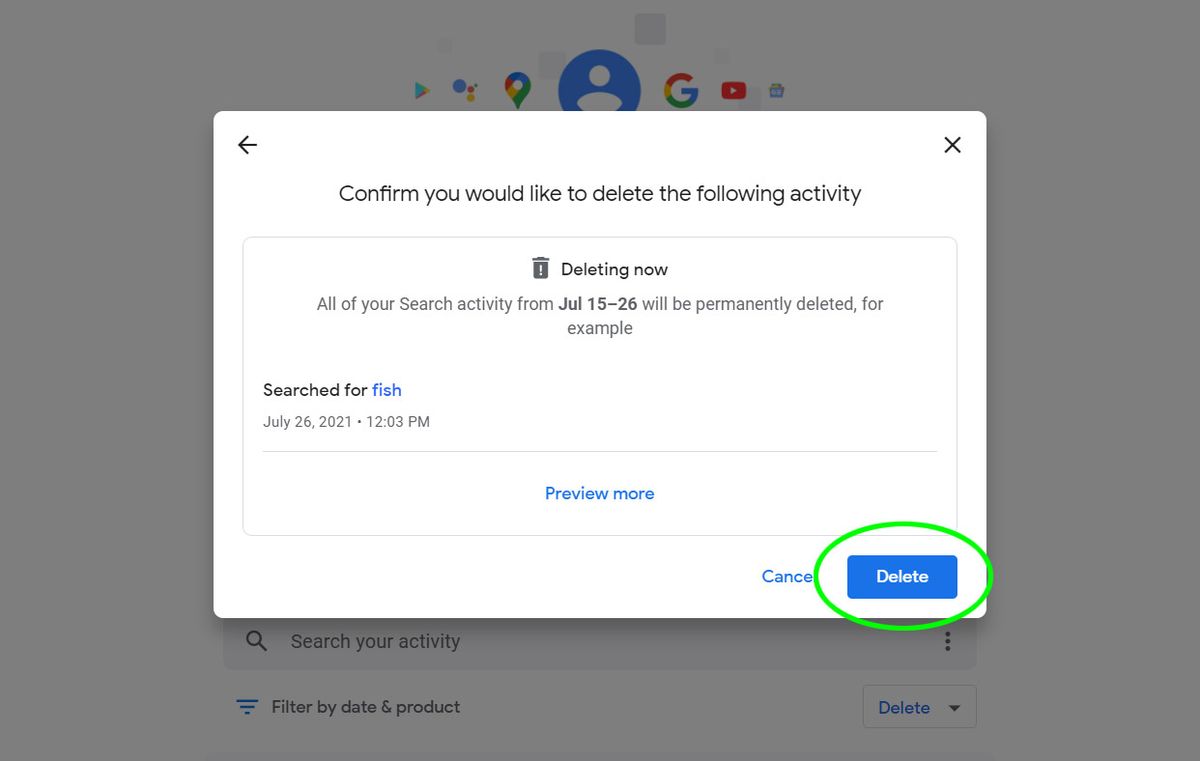
Task: Close the confirmation dialog
Action: 952,144
